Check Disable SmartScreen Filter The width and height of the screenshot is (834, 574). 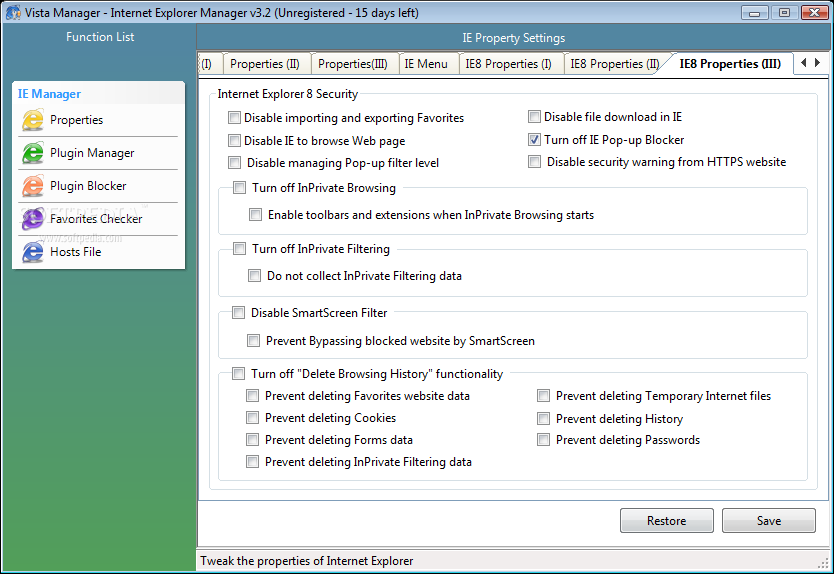[238, 312]
